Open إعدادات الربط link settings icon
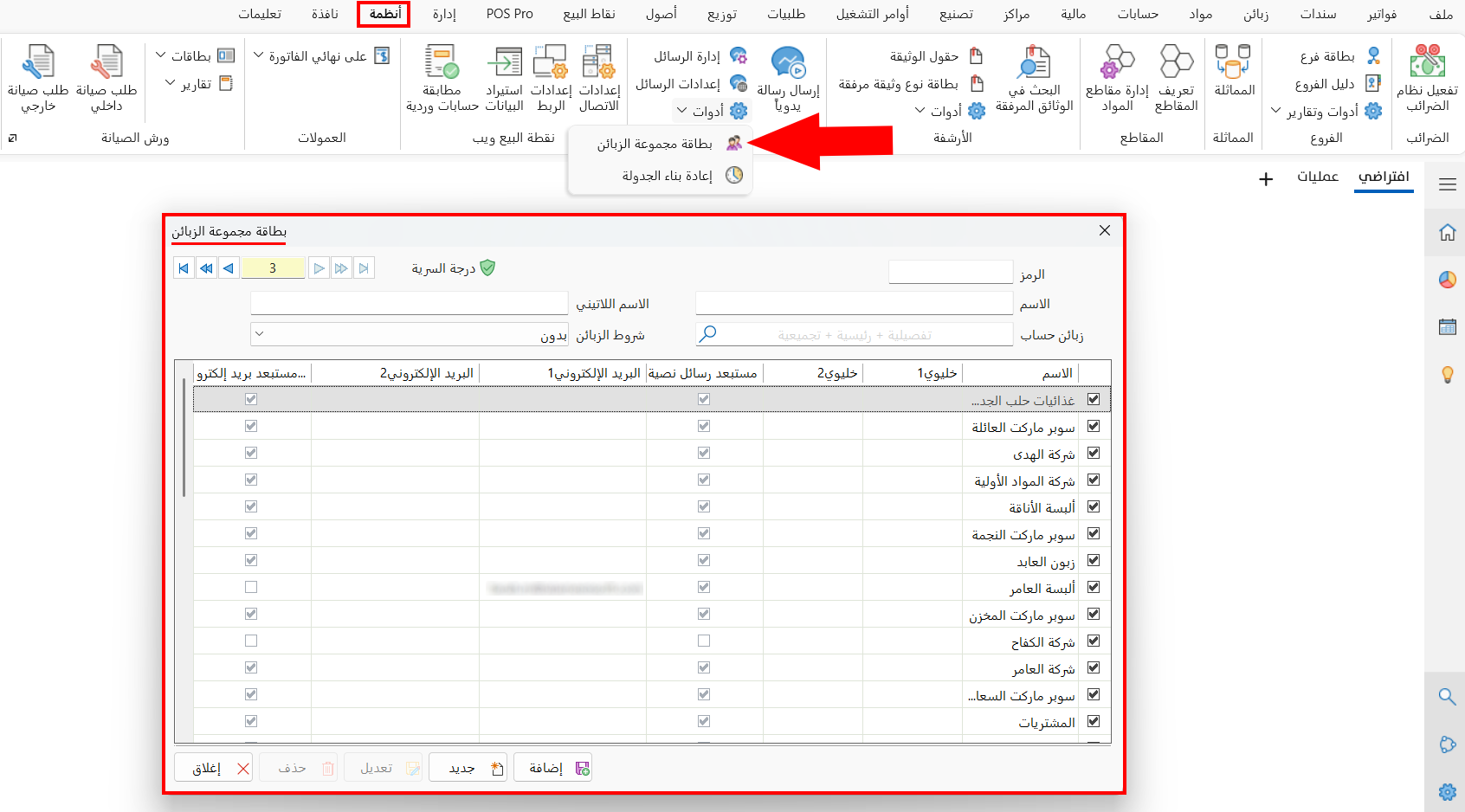 coord(551,61)
